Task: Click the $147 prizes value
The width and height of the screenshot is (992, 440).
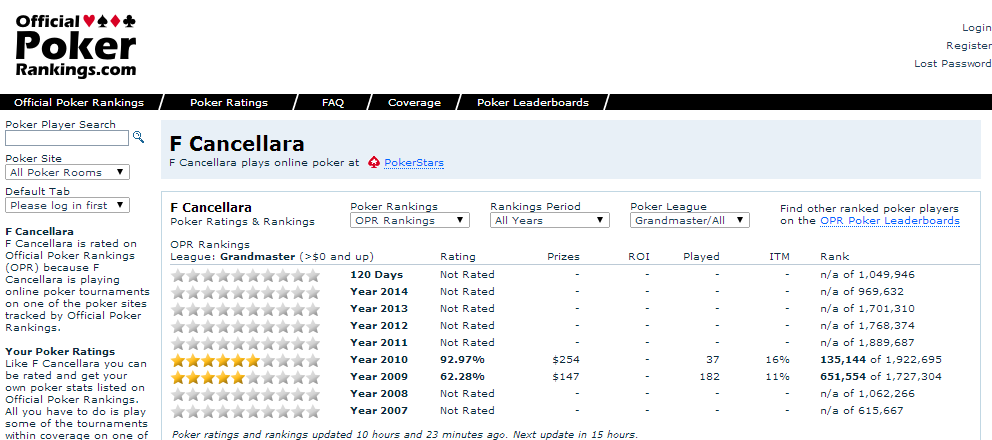Action: [x=566, y=377]
